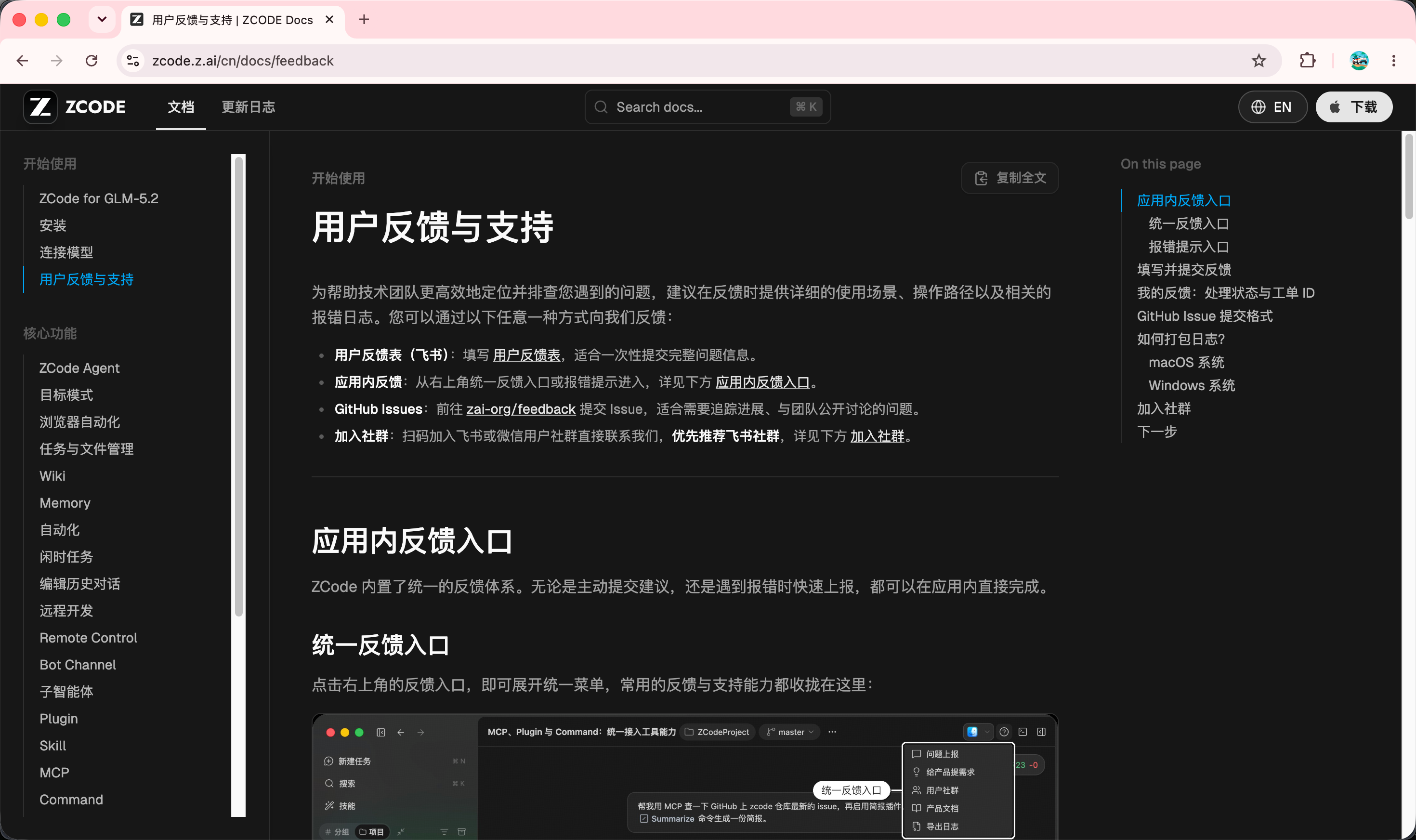
Task: Select the 用户反馈与支持 | ZCODE Docs browser tab
Action: [x=233, y=20]
